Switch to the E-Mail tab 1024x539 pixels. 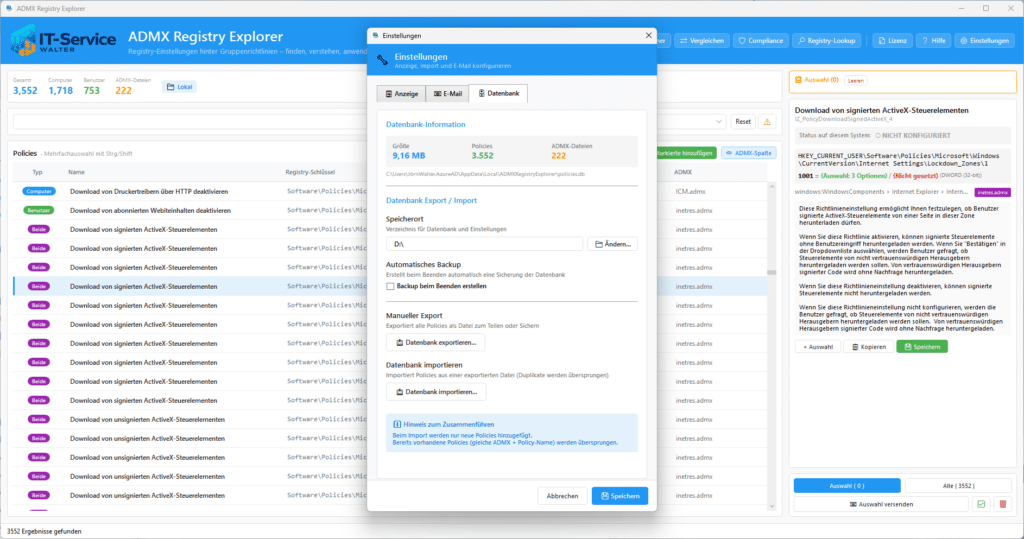[447, 93]
